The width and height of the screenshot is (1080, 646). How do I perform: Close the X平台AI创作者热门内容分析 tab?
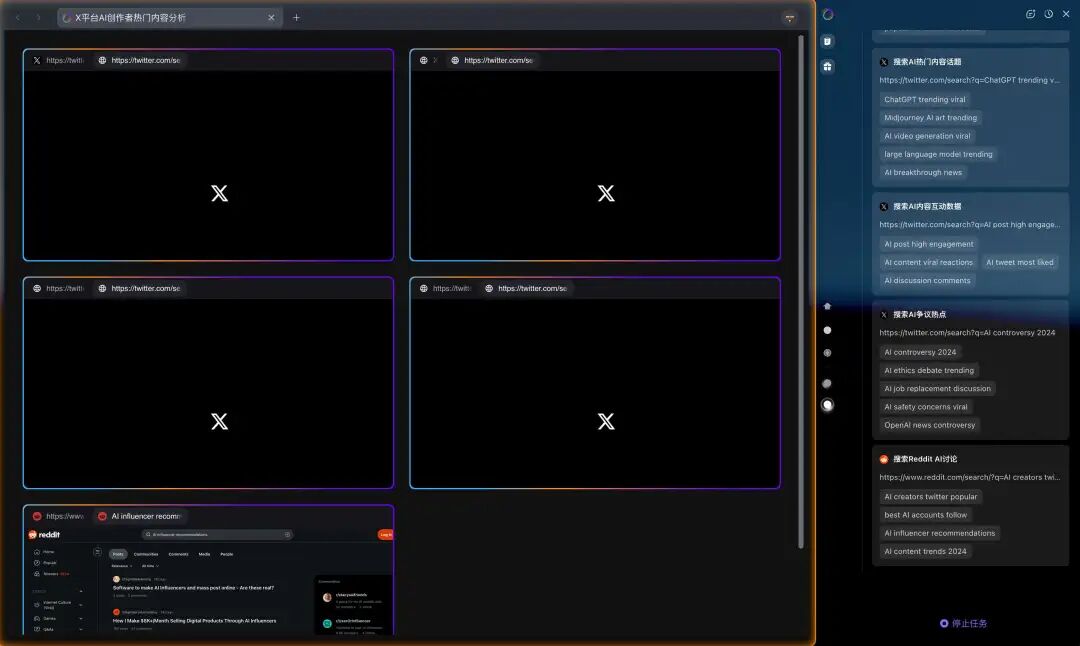(x=271, y=18)
